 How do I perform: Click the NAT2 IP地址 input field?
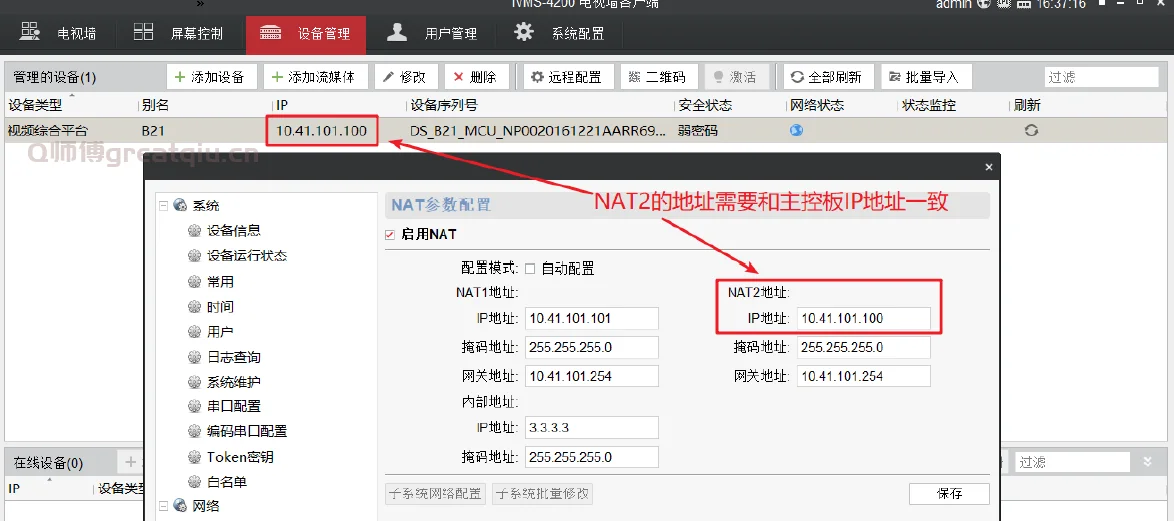click(864, 319)
